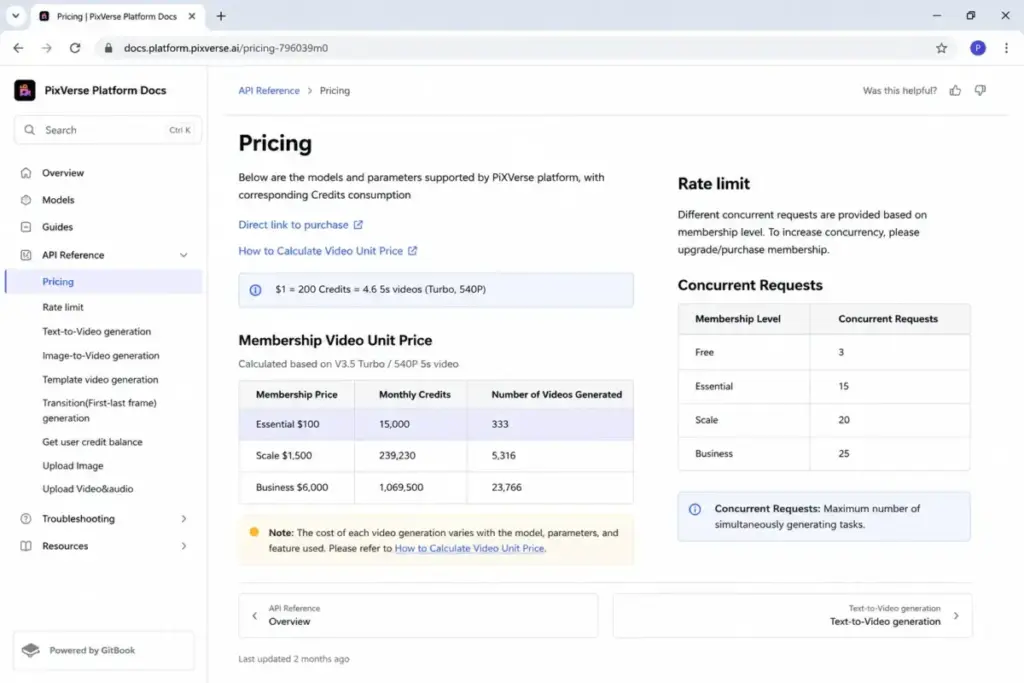Open Overview in the sidebar

[x=63, y=173]
